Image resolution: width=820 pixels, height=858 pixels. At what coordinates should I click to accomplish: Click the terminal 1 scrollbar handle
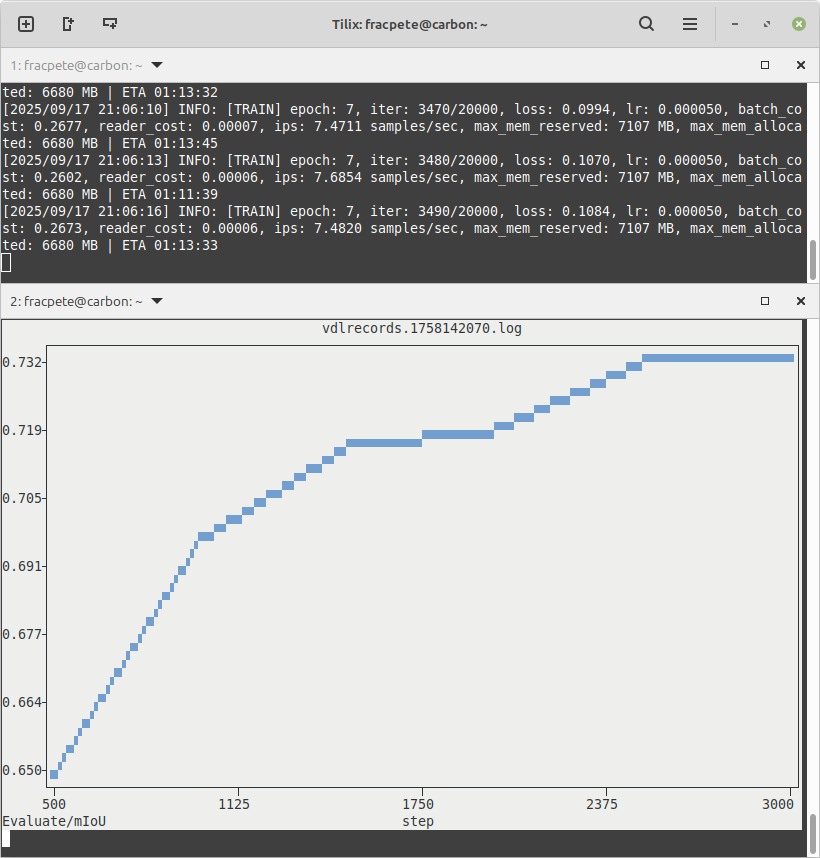pyautogui.click(x=813, y=260)
